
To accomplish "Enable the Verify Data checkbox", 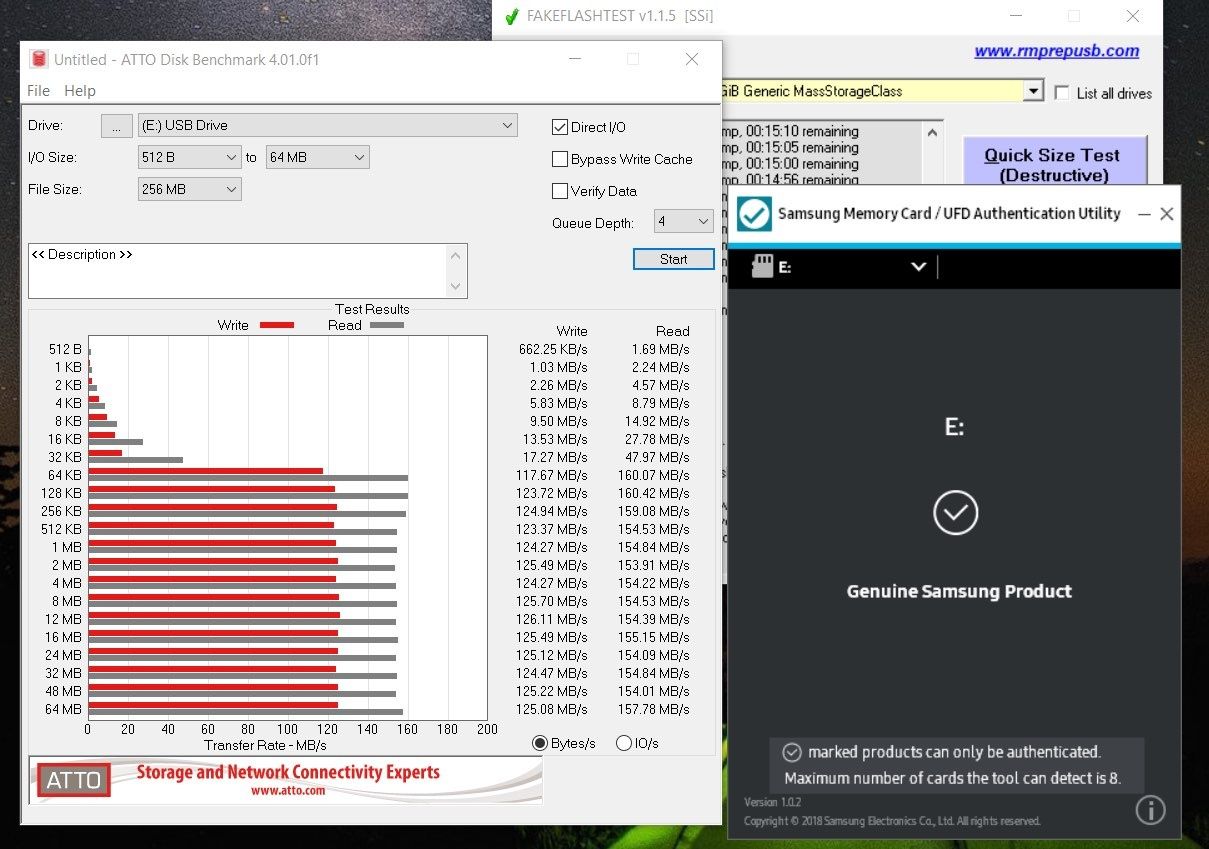I will coord(560,191).
